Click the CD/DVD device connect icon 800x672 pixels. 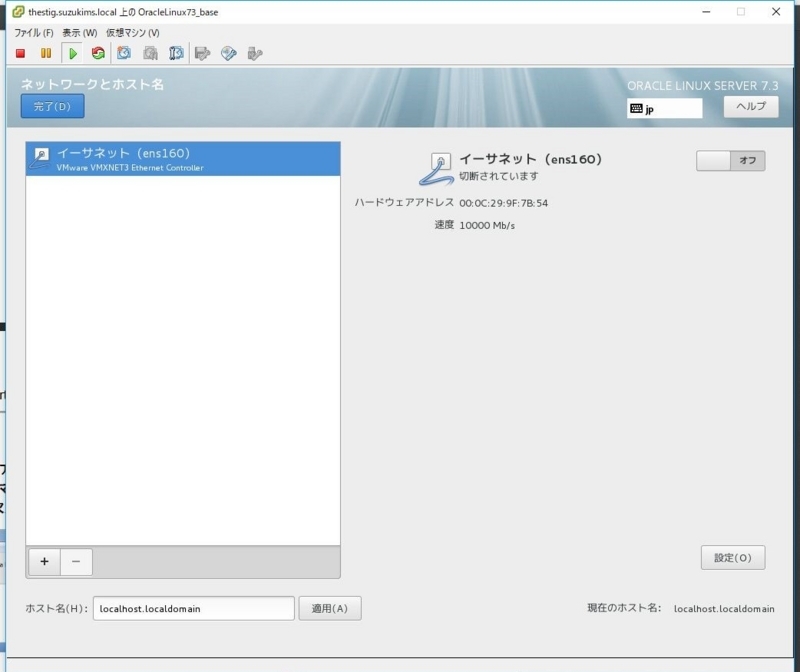click(x=229, y=54)
